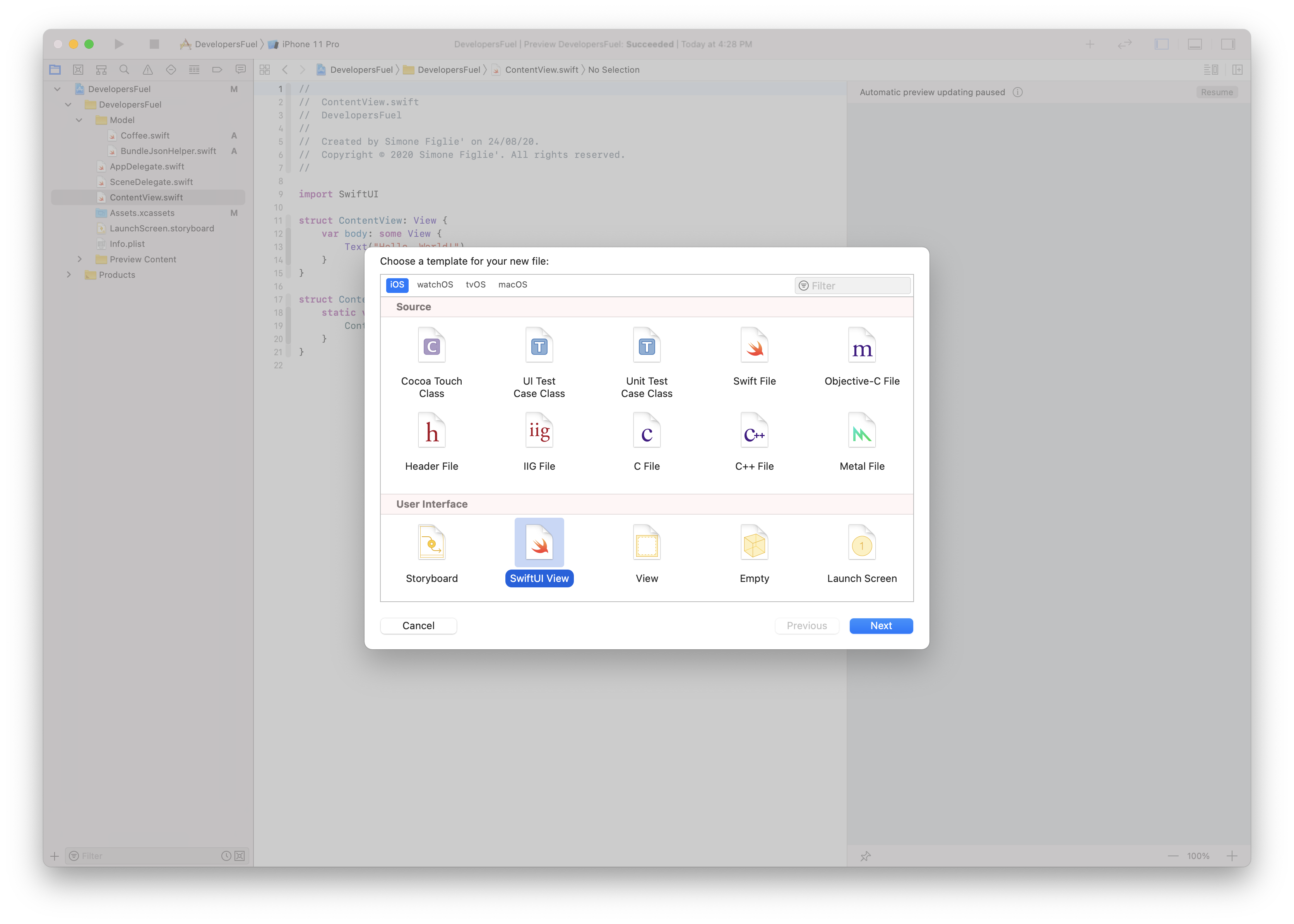The width and height of the screenshot is (1294, 924).
Task: Select the SwiftUI View template
Action: tap(539, 553)
